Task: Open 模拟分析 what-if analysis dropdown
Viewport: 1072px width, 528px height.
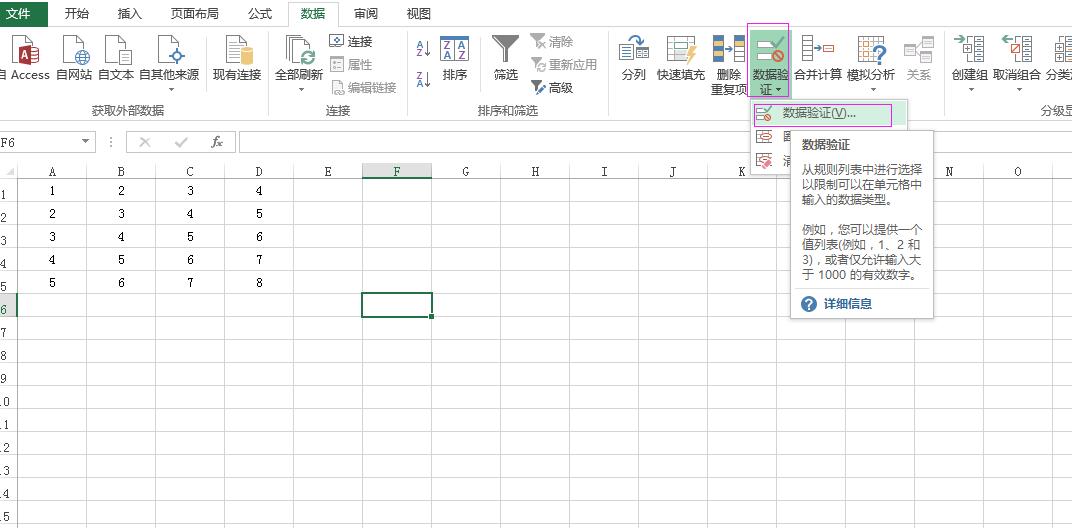Action: (871, 63)
